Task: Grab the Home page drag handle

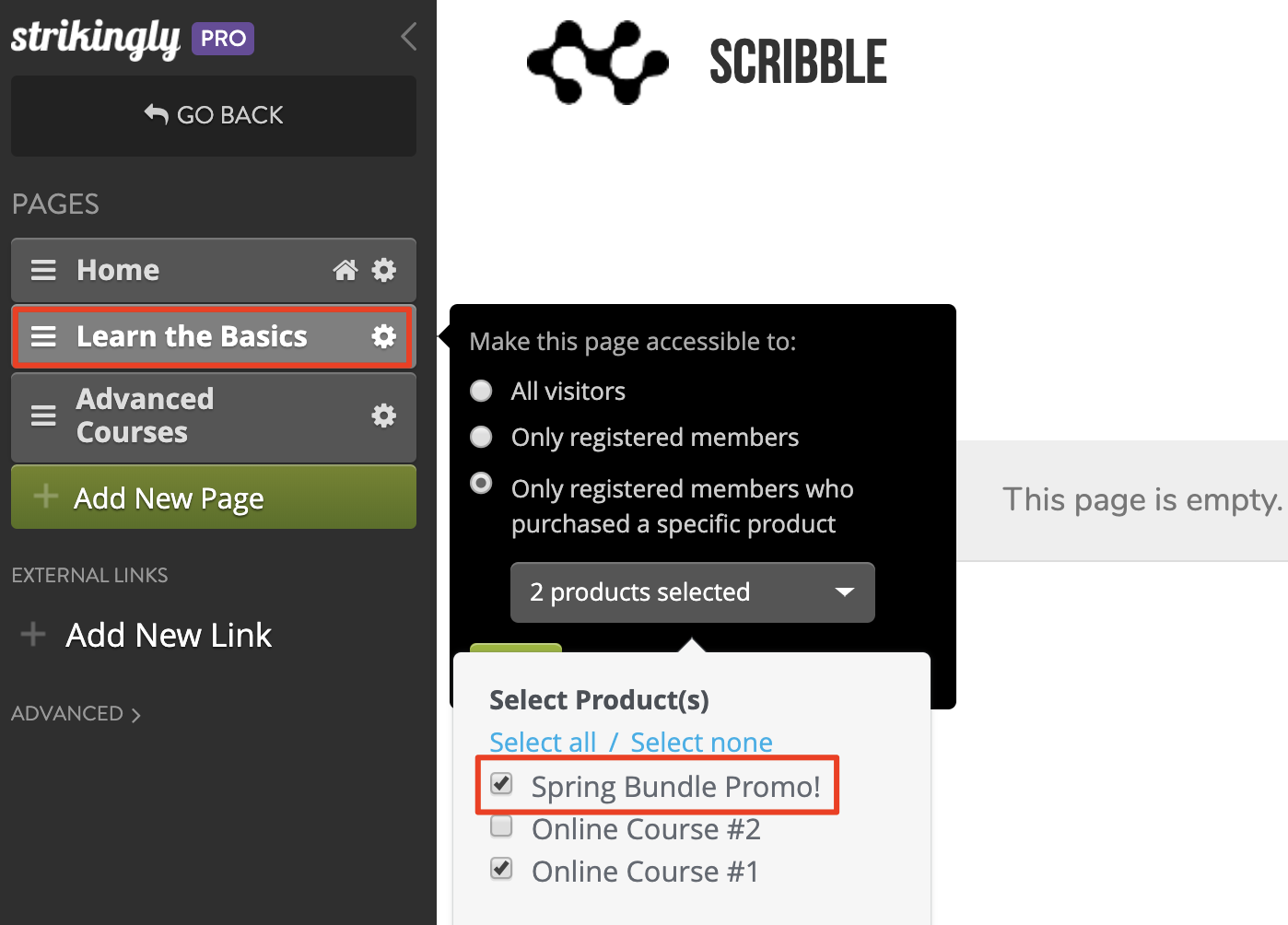Action: tap(43, 270)
